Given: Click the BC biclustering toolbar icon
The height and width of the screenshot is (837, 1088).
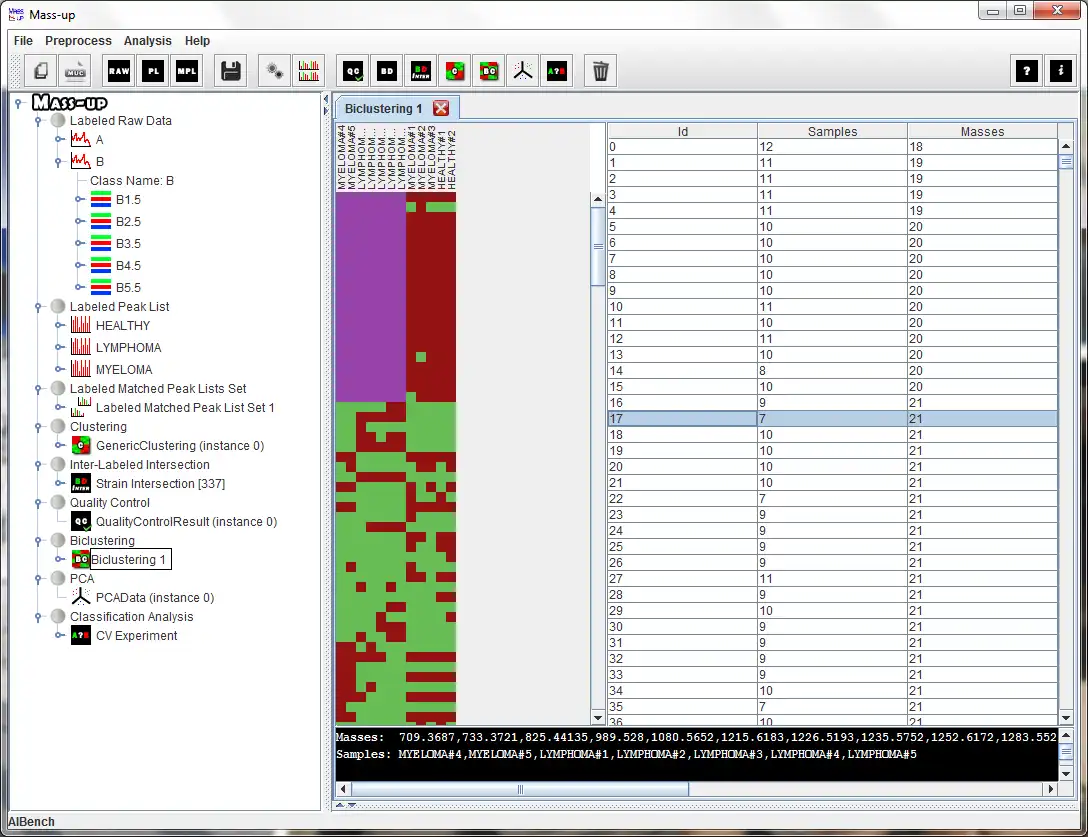Looking at the screenshot, I should pos(489,71).
